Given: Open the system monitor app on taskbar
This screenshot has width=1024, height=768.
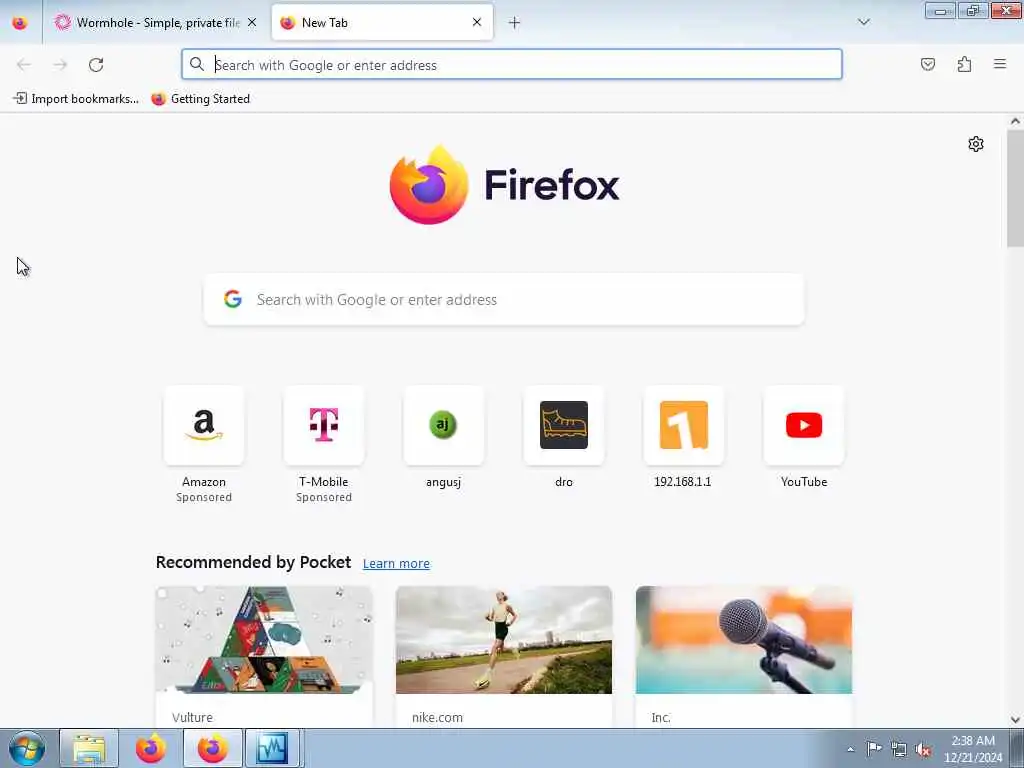Looking at the screenshot, I should pyautogui.click(x=272, y=748).
